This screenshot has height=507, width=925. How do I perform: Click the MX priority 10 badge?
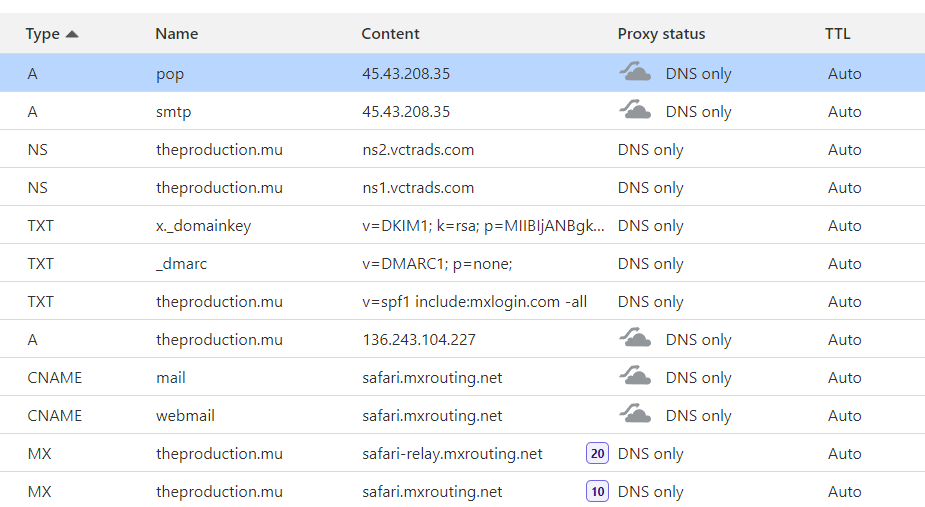coord(597,492)
